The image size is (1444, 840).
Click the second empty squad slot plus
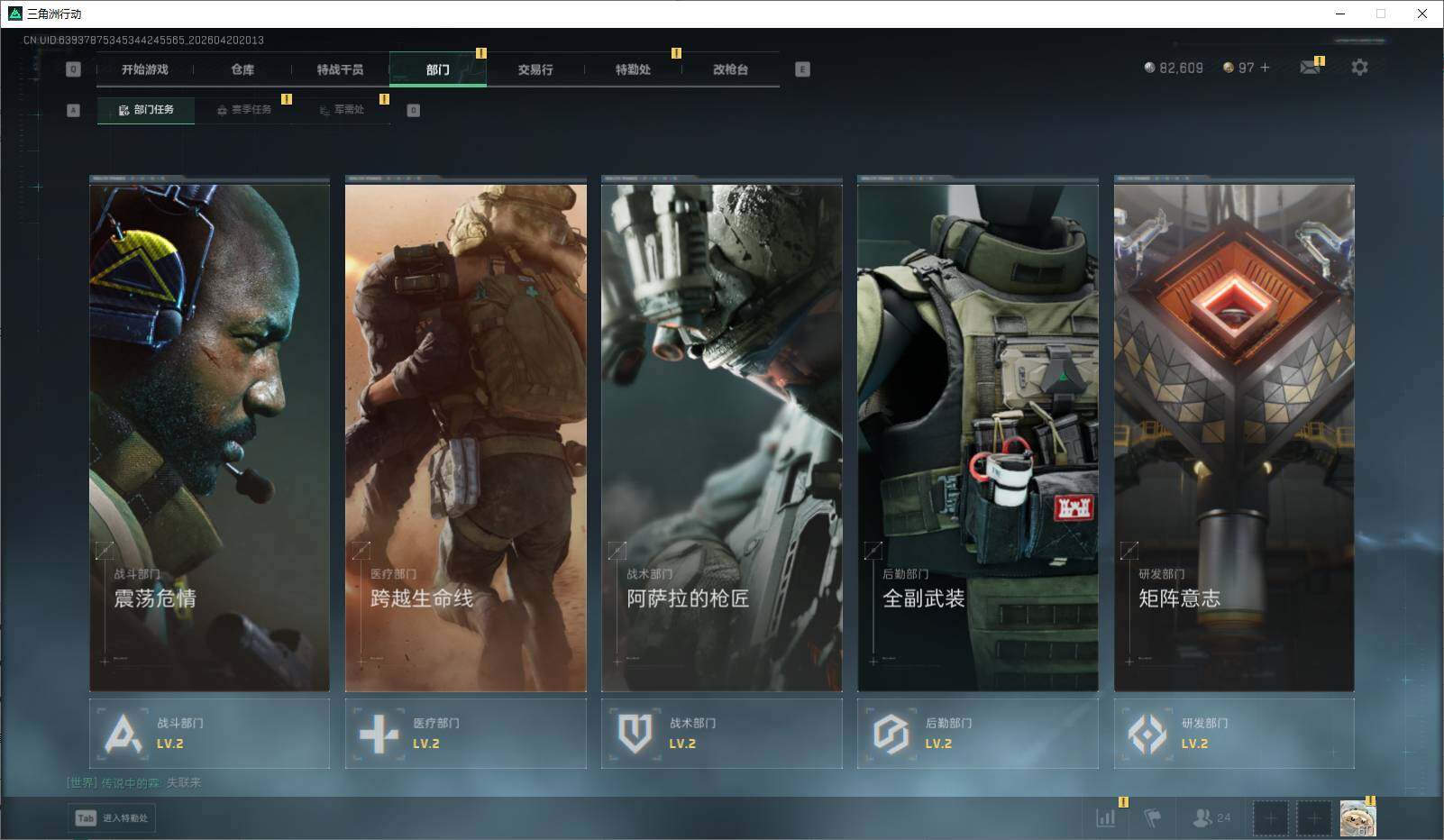1313,818
